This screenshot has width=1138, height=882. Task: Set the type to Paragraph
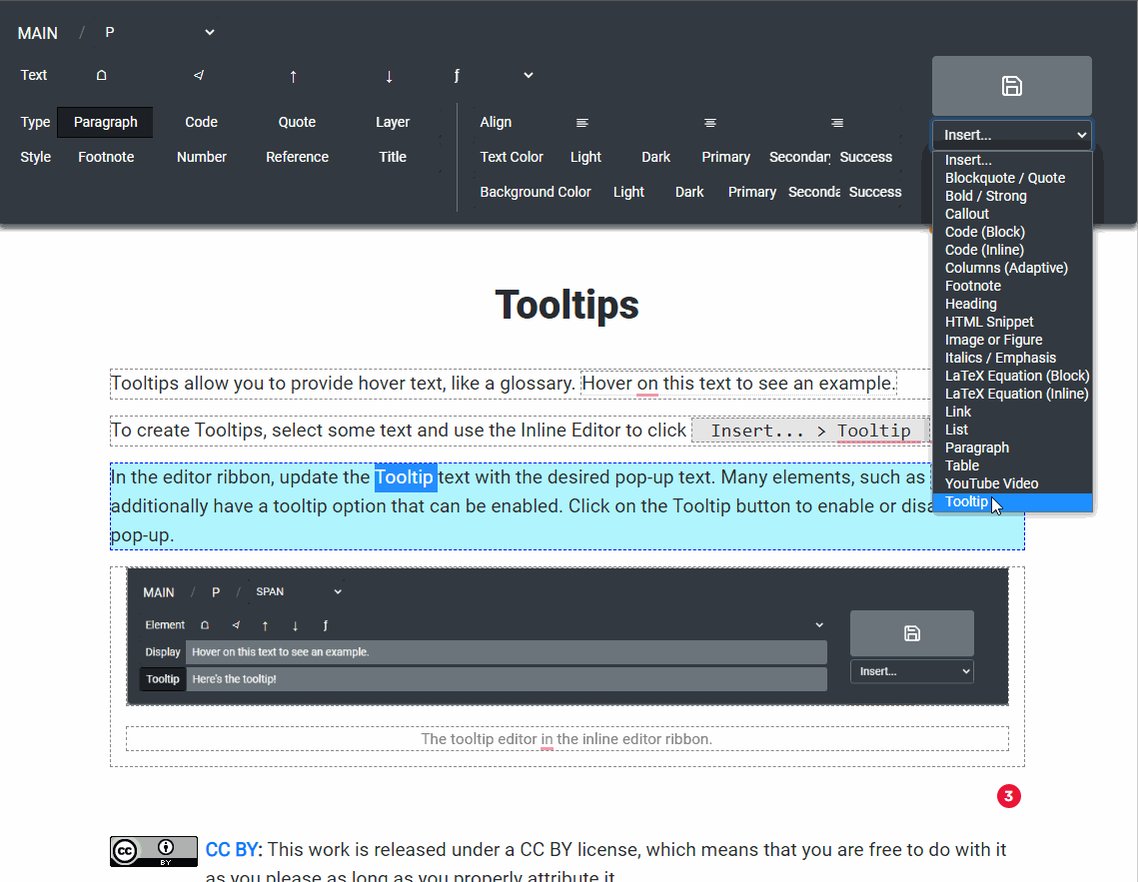(105, 122)
